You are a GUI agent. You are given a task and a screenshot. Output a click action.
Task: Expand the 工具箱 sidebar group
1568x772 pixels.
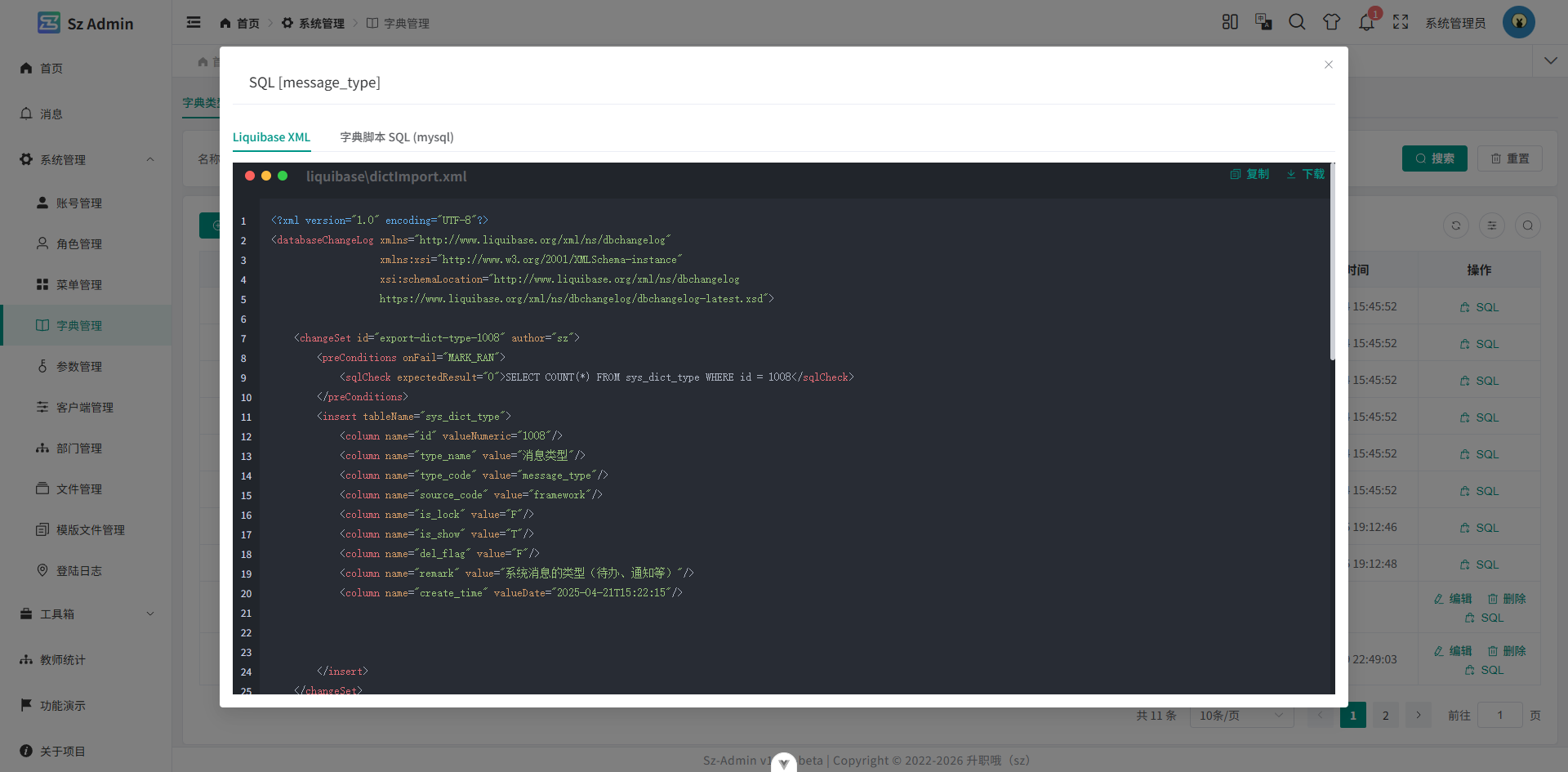pyautogui.click(x=86, y=614)
